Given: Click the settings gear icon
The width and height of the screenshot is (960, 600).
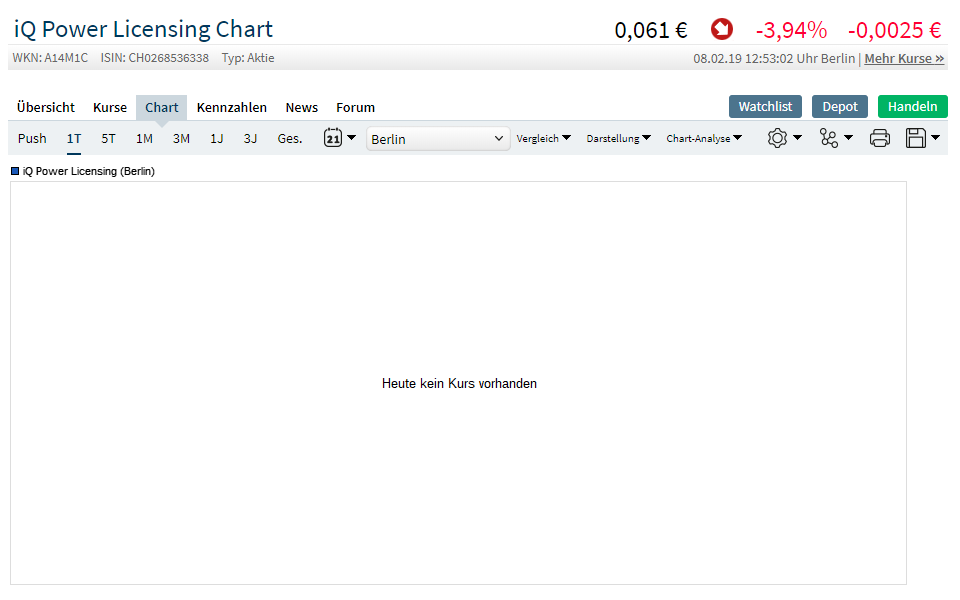Looking at the screenshot, I should click(777, 138).
